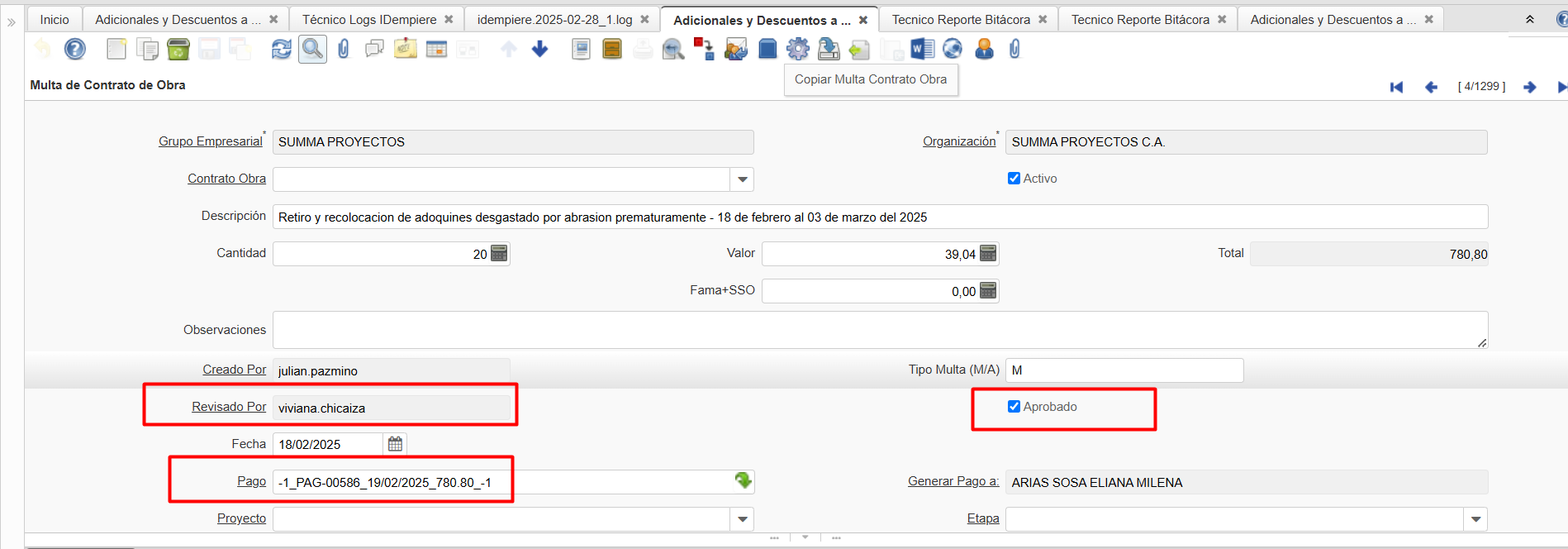
Task: Jump to the first record arrow
Action: pos(1397,87)
